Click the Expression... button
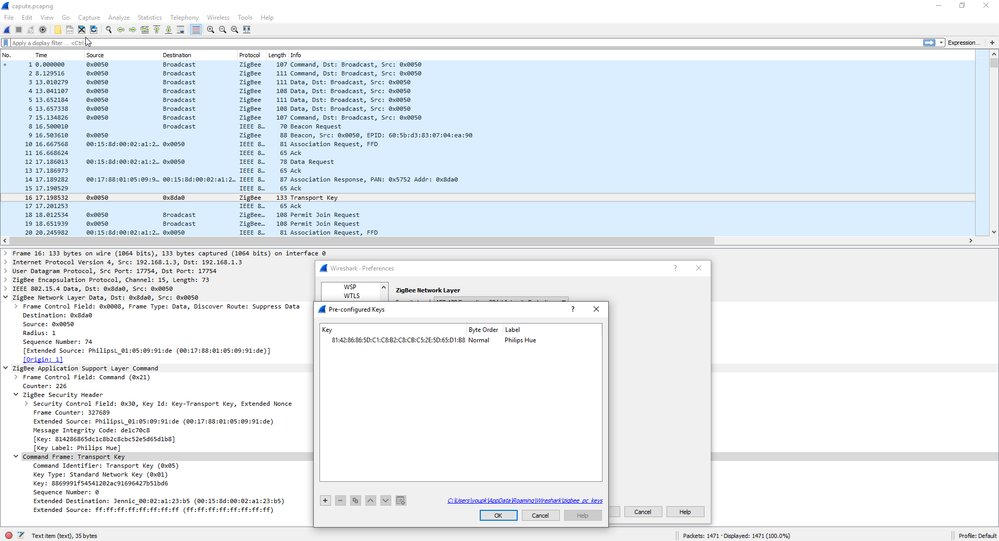This screenshot has height=541, width=999. 963,43
